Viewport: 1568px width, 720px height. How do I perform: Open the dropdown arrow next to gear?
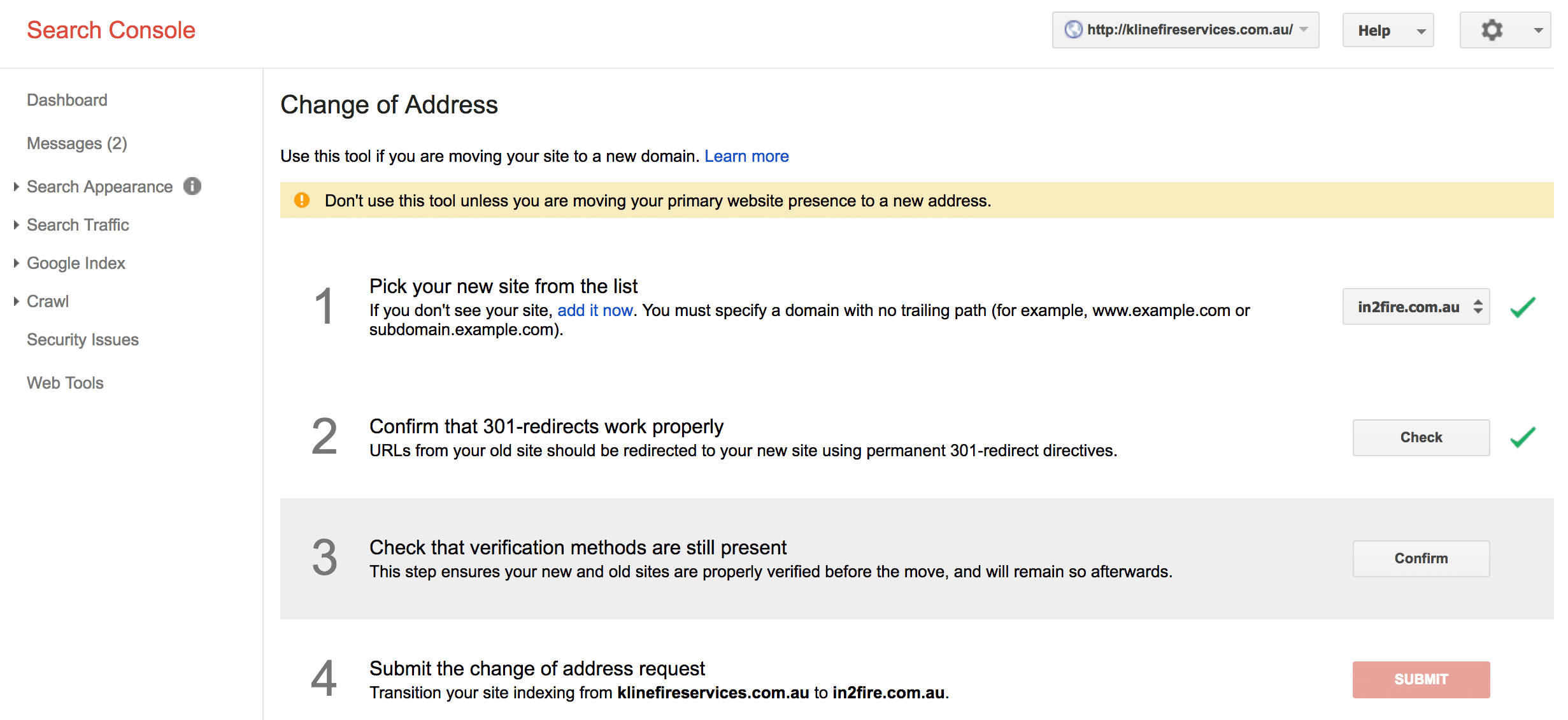click(x=1538, y=30)
